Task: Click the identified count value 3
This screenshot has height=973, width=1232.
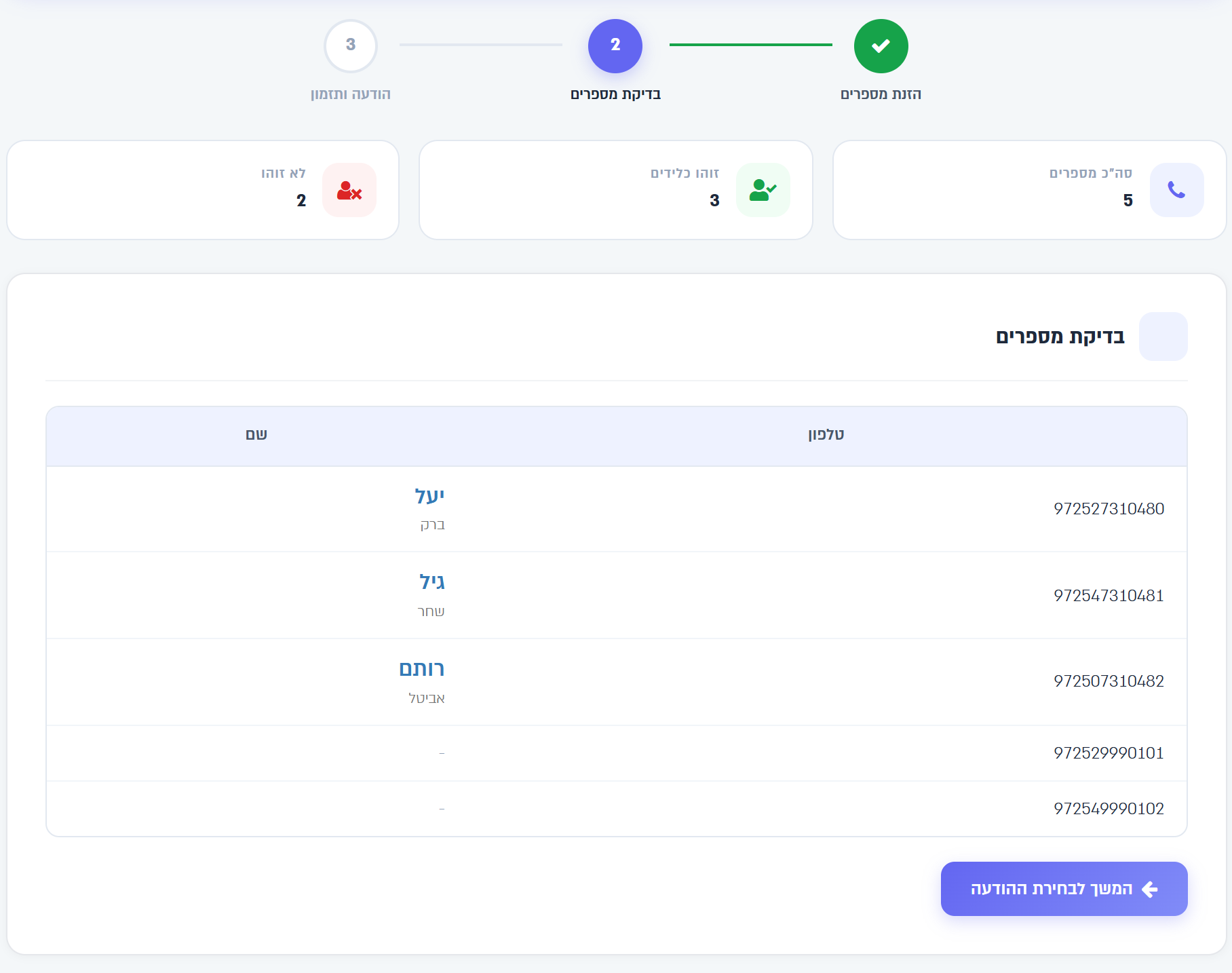Action: click(x=714, y=201)
